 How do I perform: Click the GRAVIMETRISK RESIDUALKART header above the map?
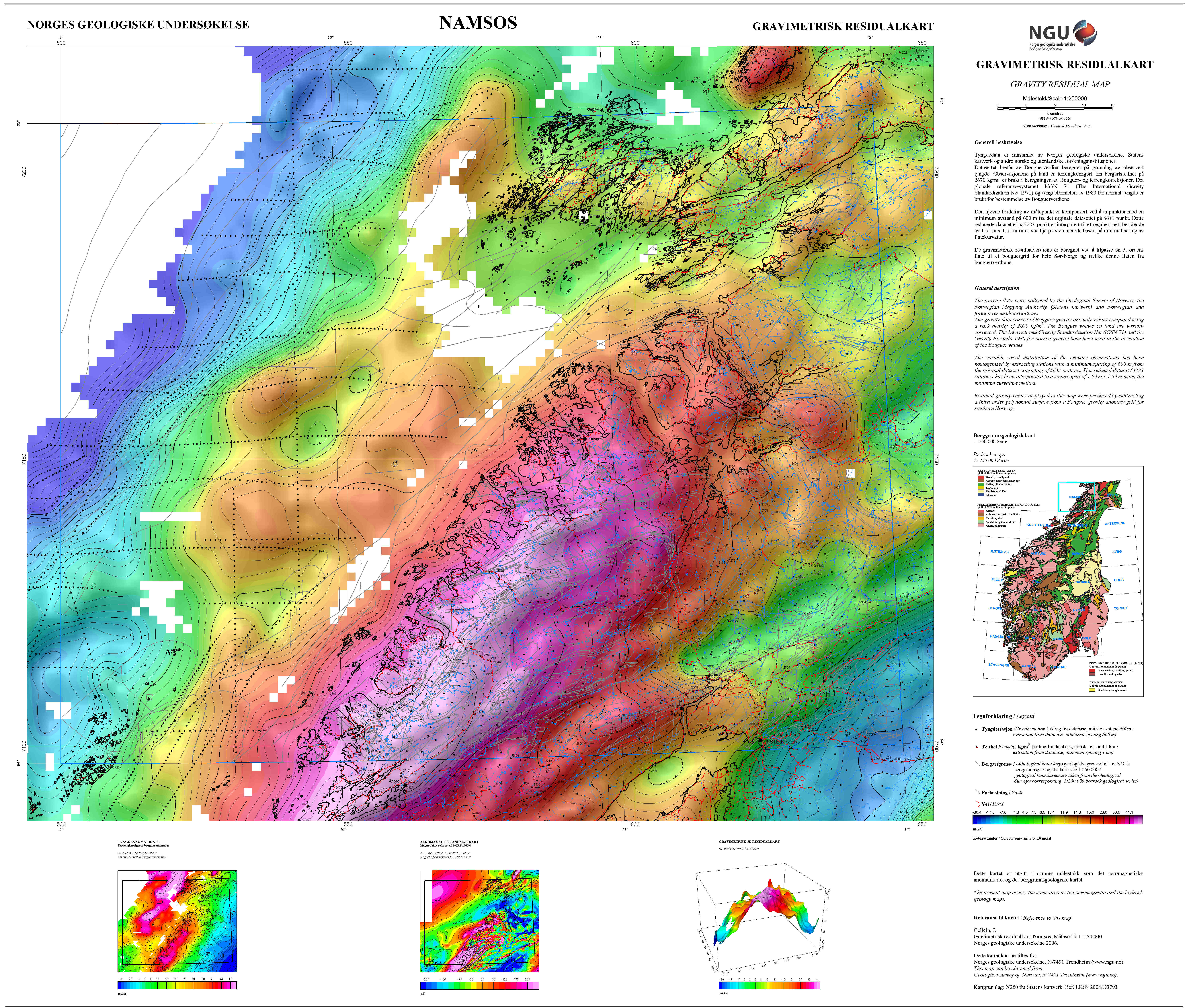(x=843, y=26)
